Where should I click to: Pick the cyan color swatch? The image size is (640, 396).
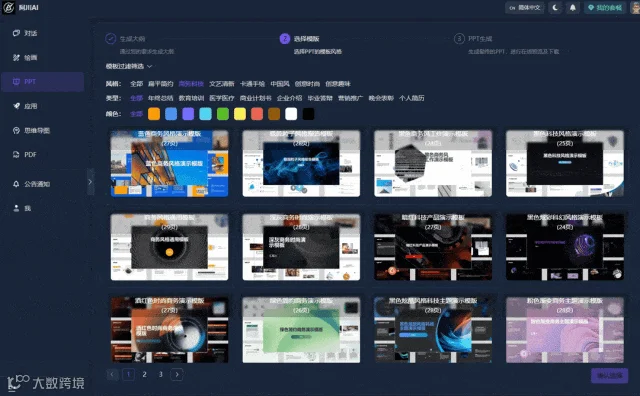(x=205, y=114)
